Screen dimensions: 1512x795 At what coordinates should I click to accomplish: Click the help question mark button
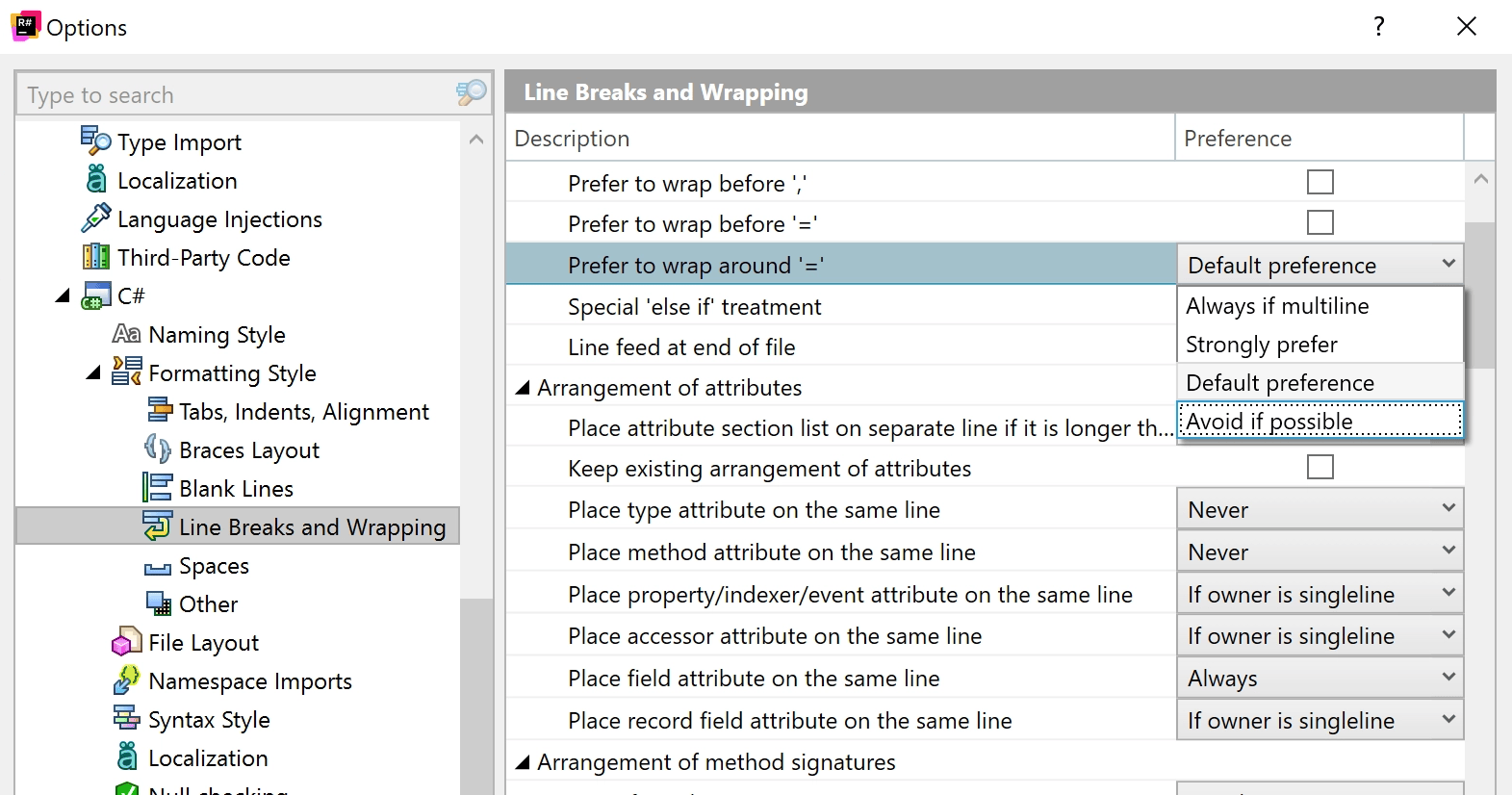click(x=1378, y=26)
